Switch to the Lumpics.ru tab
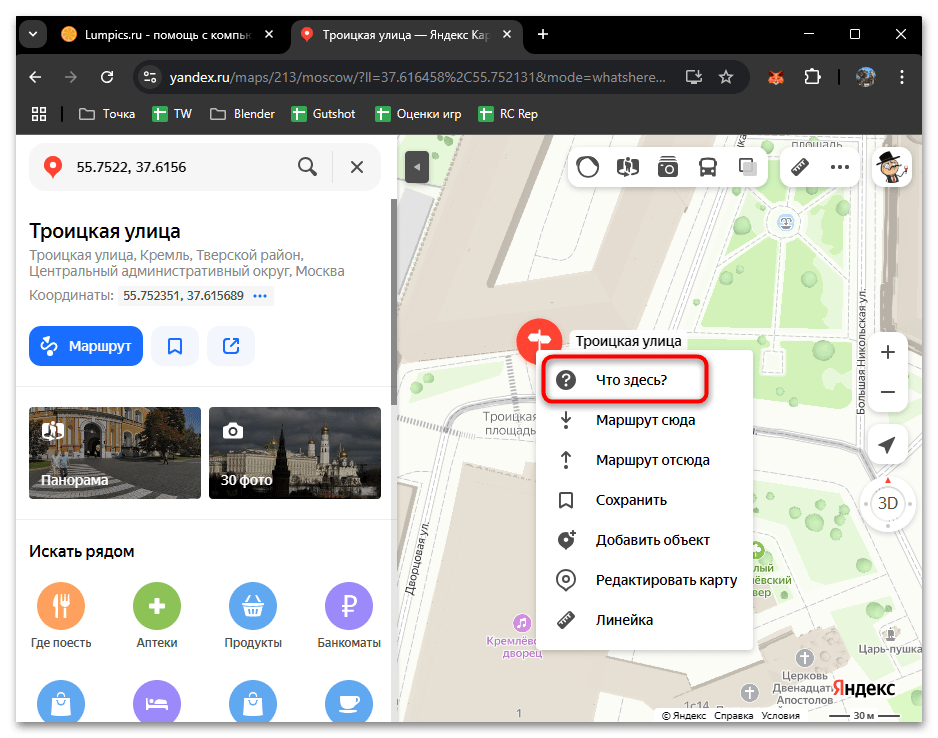938x738 pixels. coord(168,35)
